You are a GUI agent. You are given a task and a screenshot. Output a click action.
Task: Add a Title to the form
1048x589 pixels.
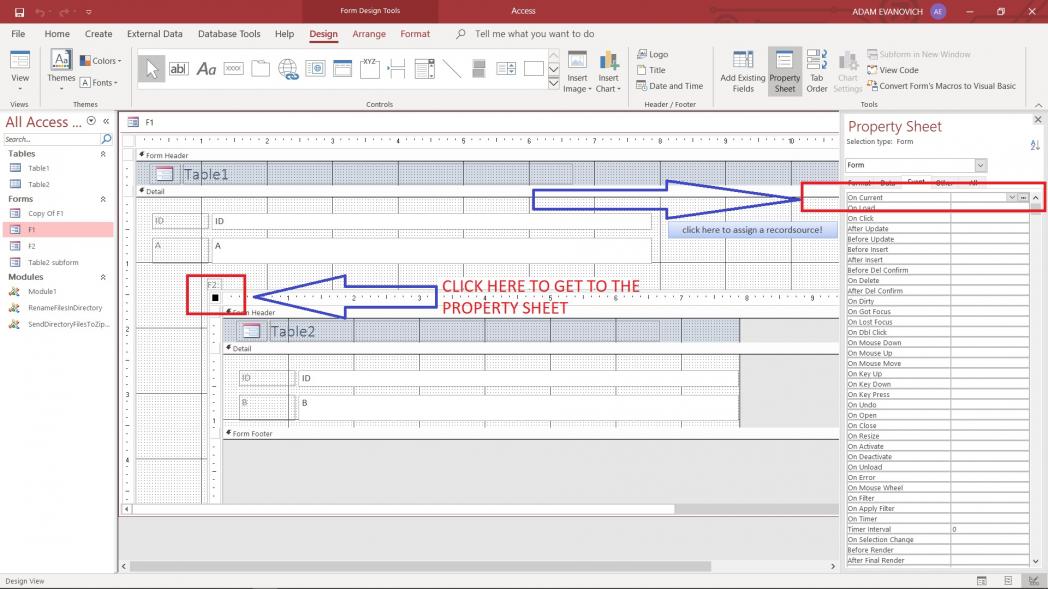coord(651,70)
